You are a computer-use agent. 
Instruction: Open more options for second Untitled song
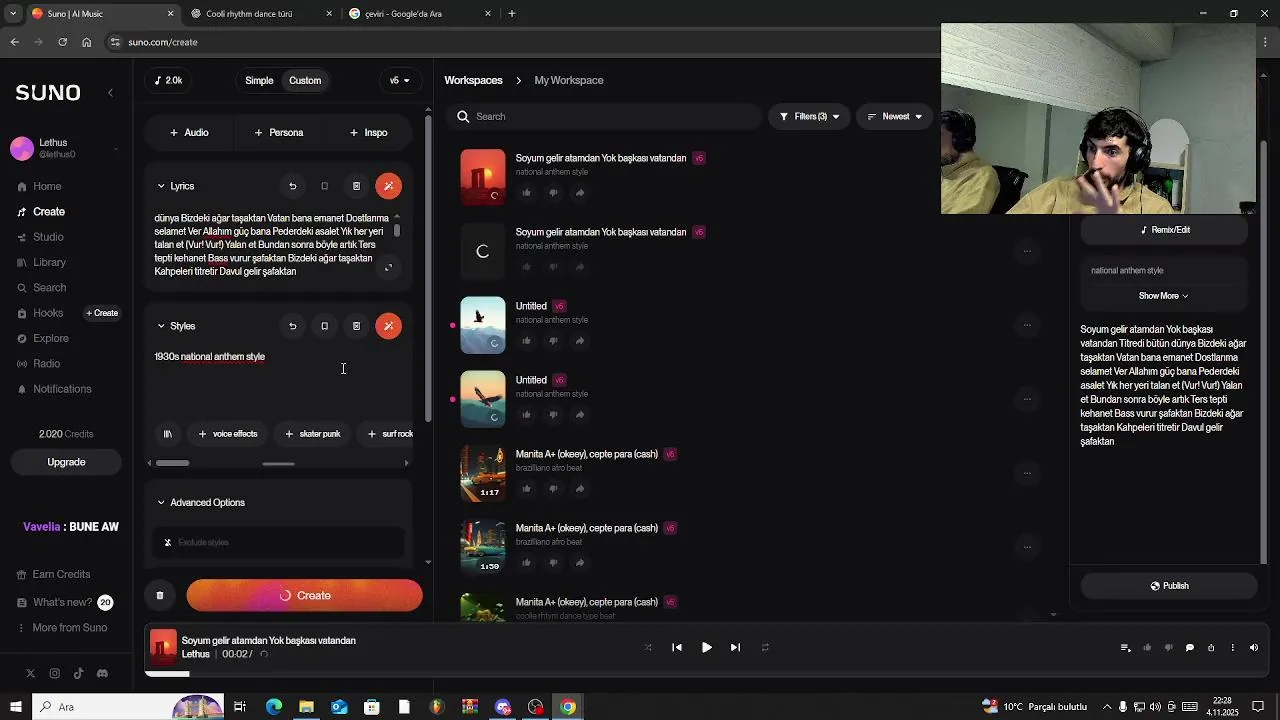click(x=1027, y=399)
